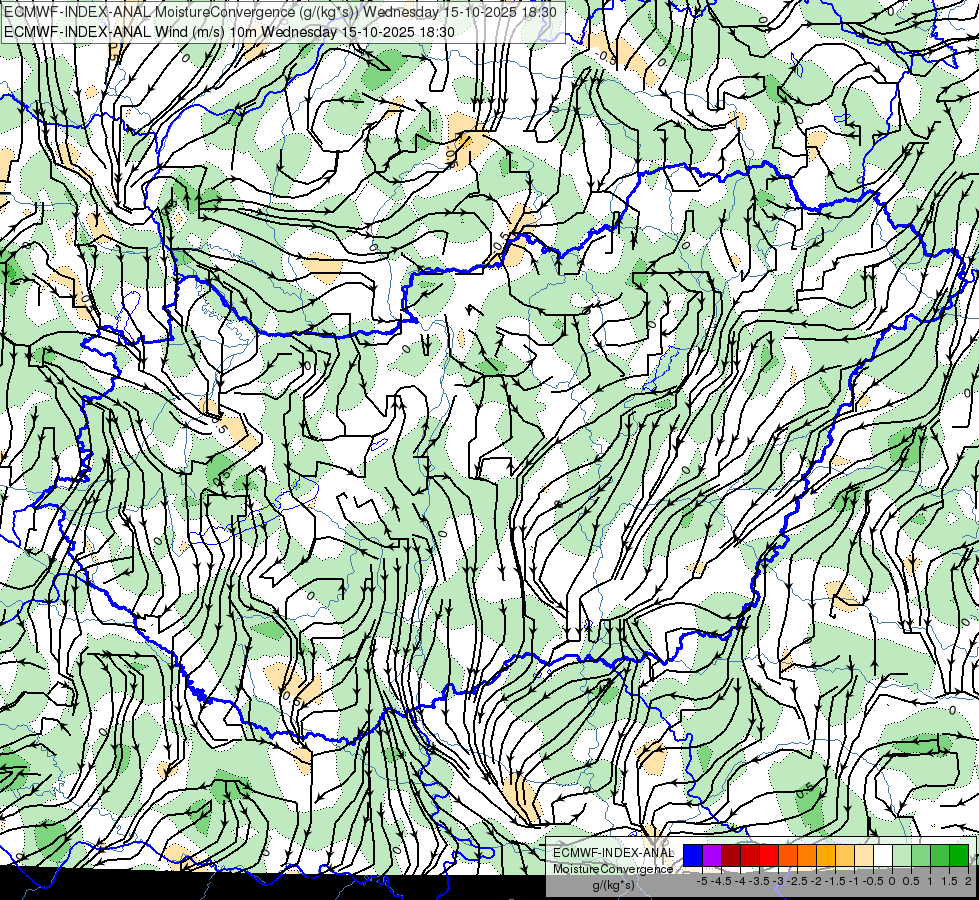Select the white legend swatch near zero
The height and width of the screenshot is (900, 979).
point(883,855)
